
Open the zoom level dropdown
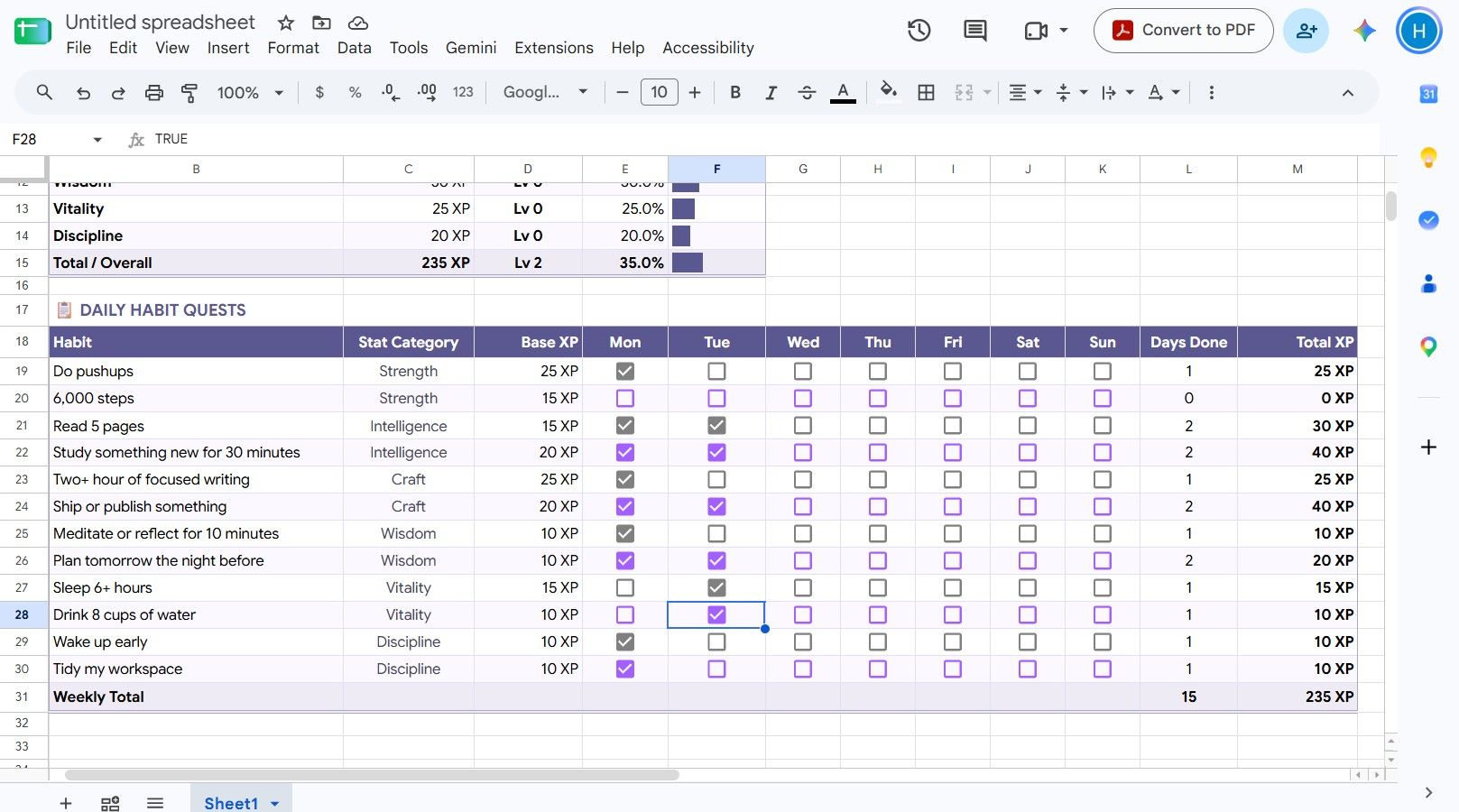(250, 92)
